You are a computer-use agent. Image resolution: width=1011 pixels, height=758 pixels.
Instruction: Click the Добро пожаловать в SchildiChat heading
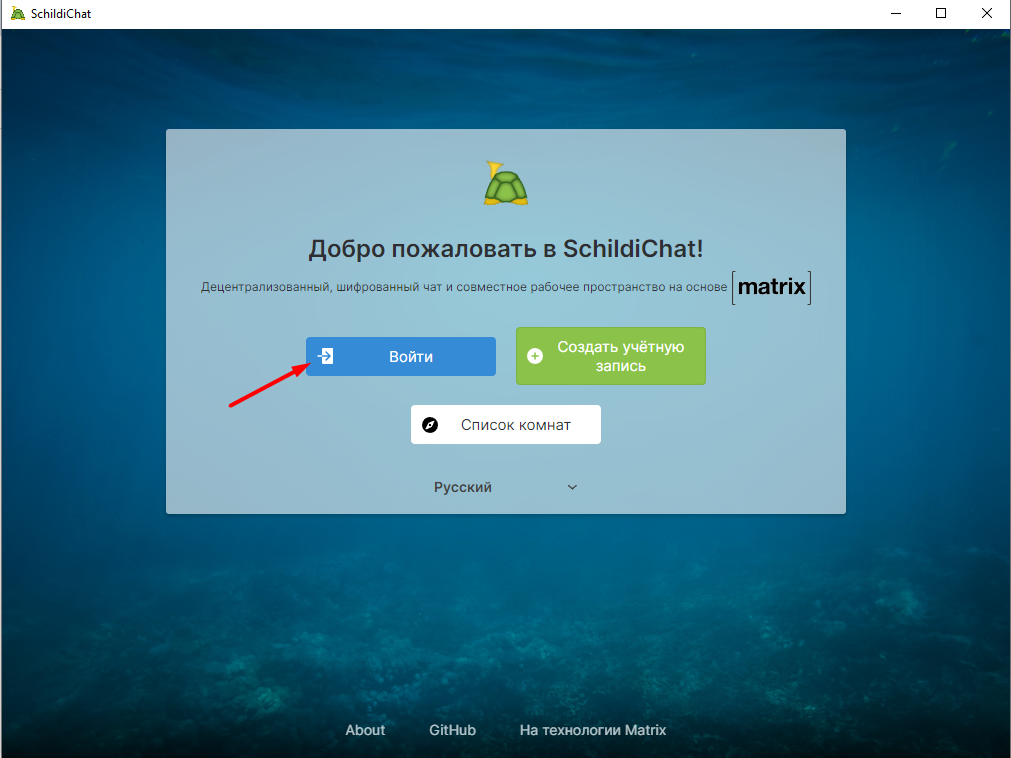point(506,249)
